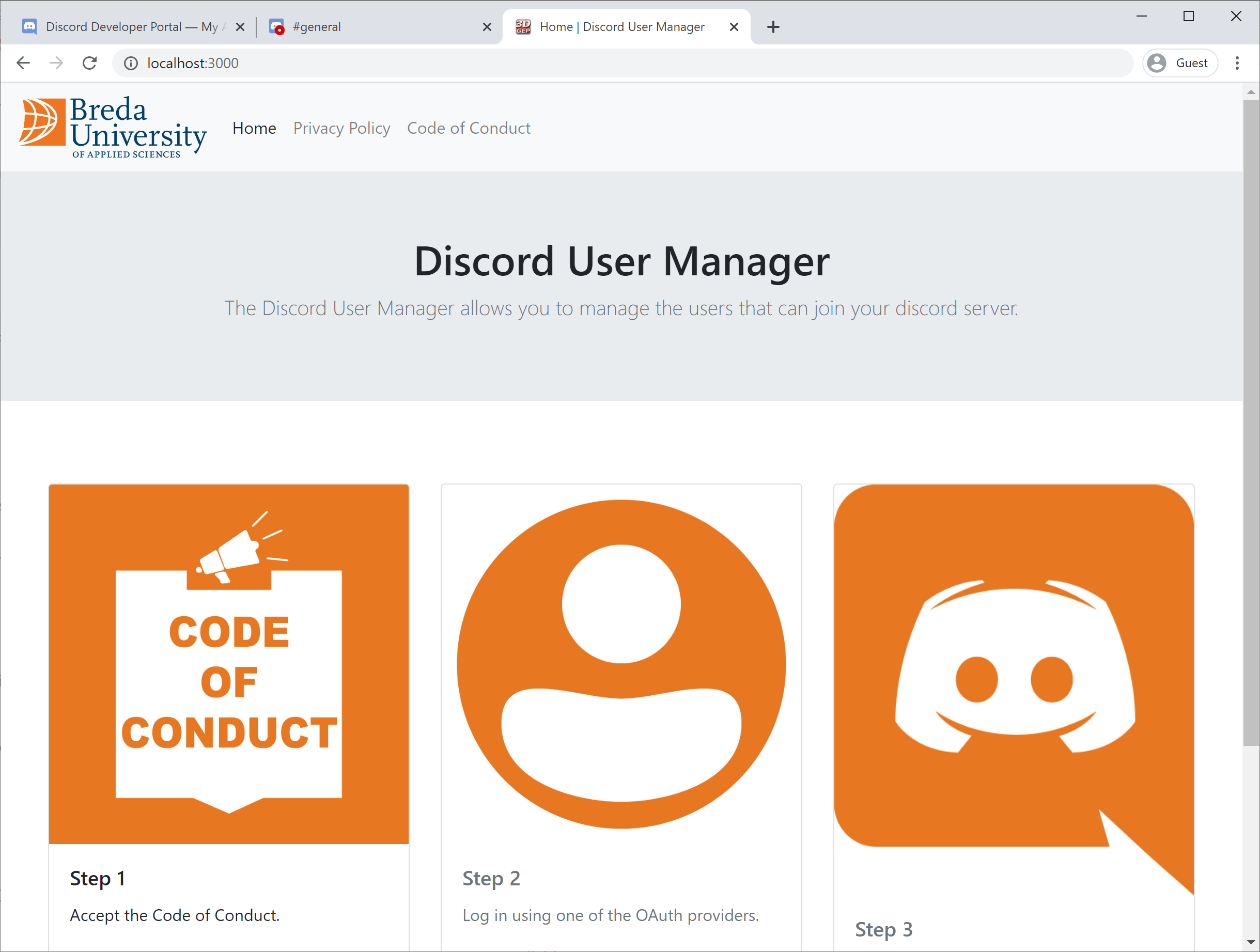The image size is (1260, 952).
Task: Click the site information icon
Action: point(131,63)
